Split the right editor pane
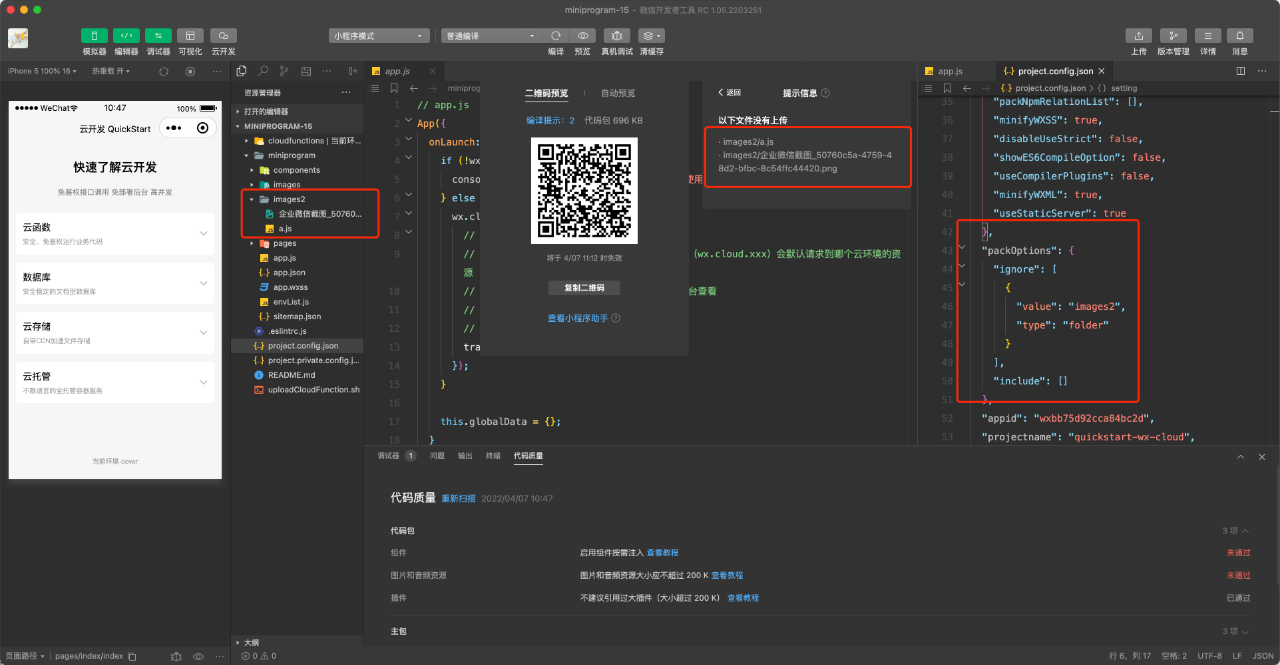 [1241, 71]
